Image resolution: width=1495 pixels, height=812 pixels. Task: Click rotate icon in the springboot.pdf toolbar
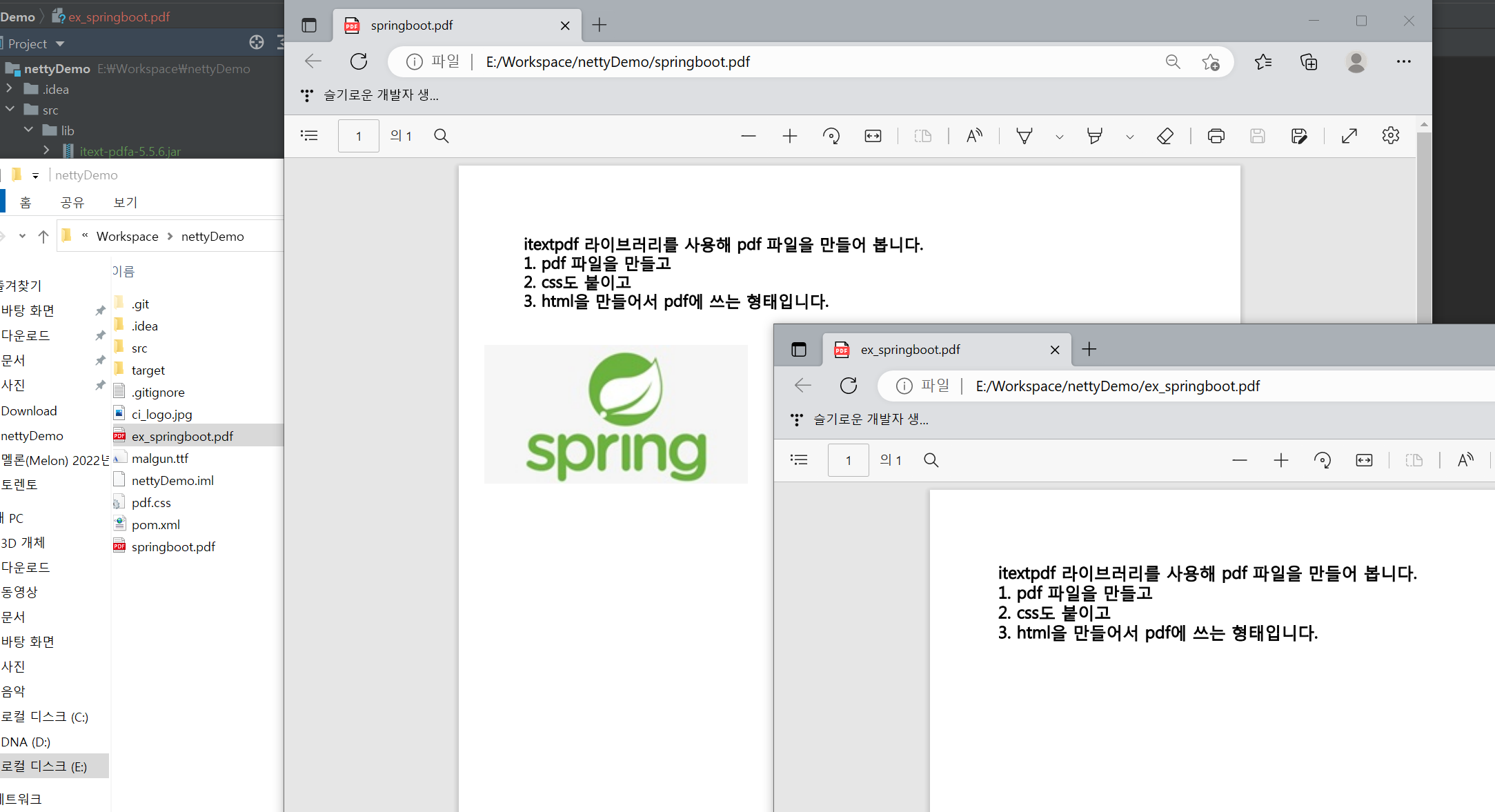point(831,136)
